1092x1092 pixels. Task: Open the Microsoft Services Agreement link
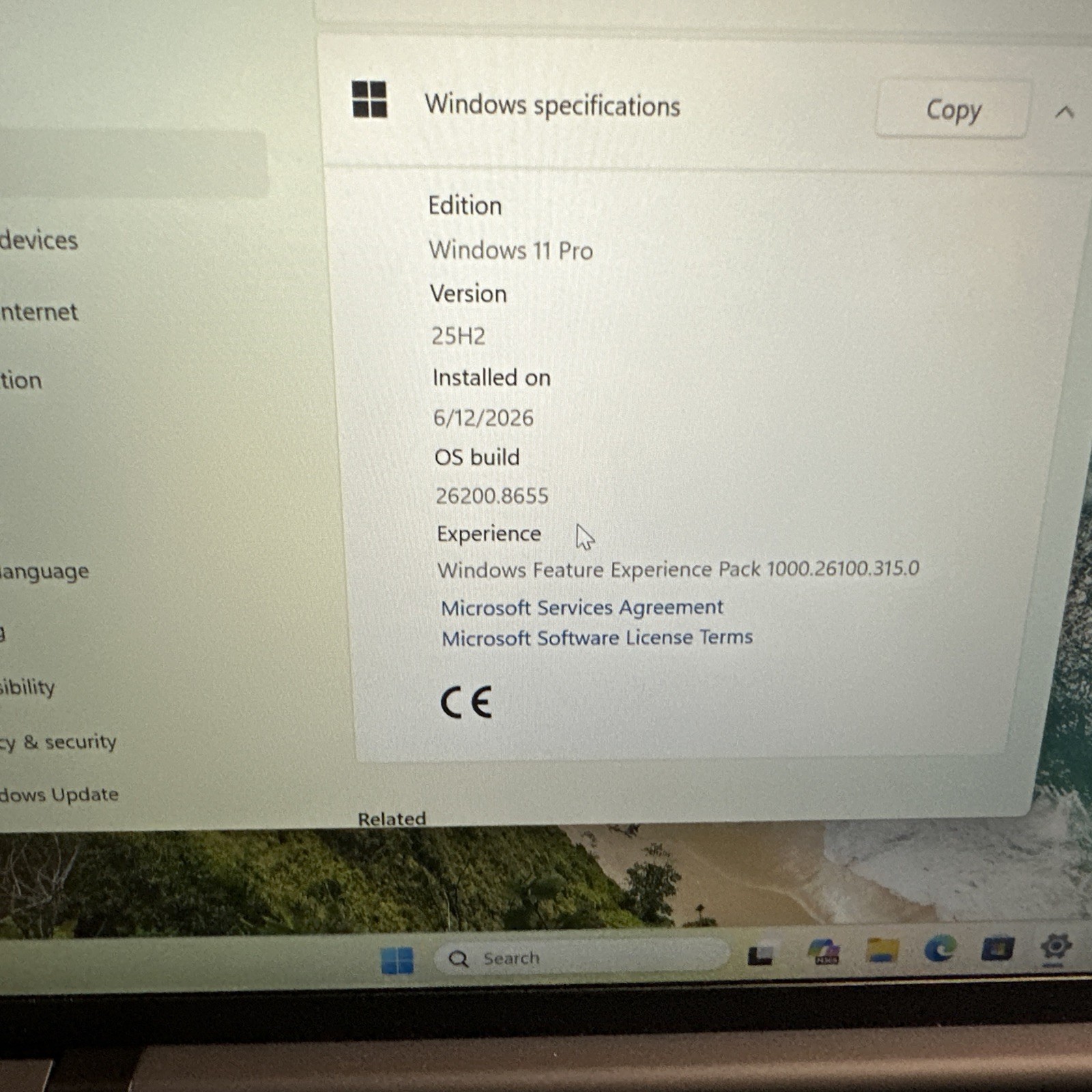click(581, 607)
